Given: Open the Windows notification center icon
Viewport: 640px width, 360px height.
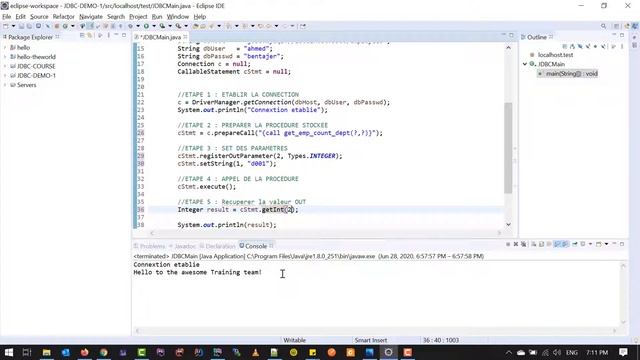Looking at the screenshot, I should coord(623,352).
